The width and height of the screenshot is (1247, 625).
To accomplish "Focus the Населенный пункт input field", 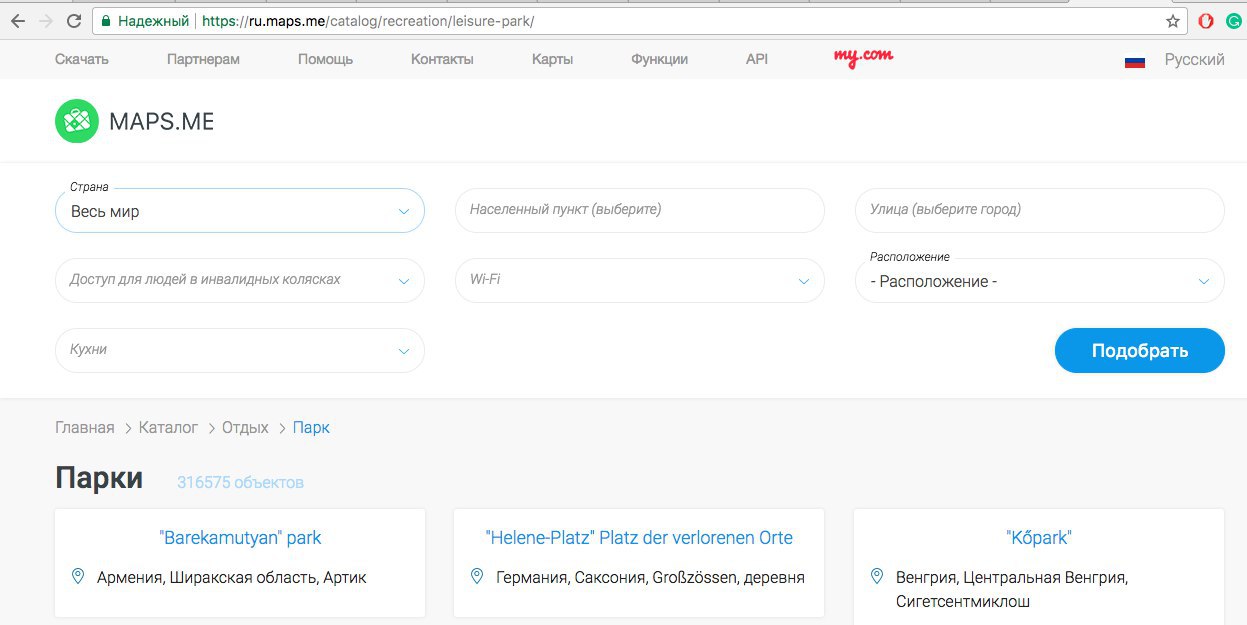I will (x=640, y=210).
